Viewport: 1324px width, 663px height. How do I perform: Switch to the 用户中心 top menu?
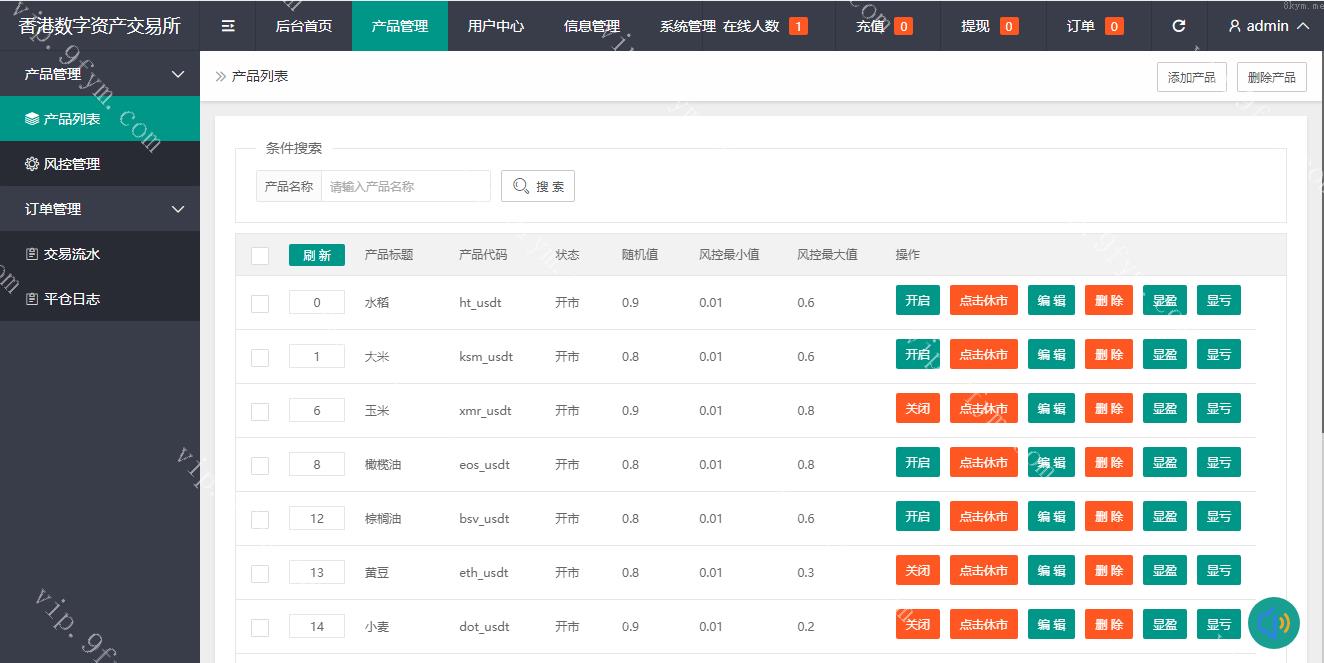pyautogui.click(x=495, y=26)
